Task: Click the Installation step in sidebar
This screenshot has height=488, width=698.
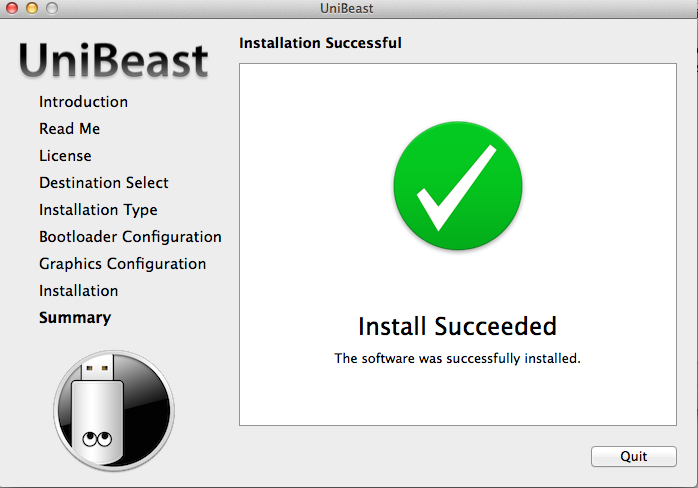Action: [x=78, y=291]
